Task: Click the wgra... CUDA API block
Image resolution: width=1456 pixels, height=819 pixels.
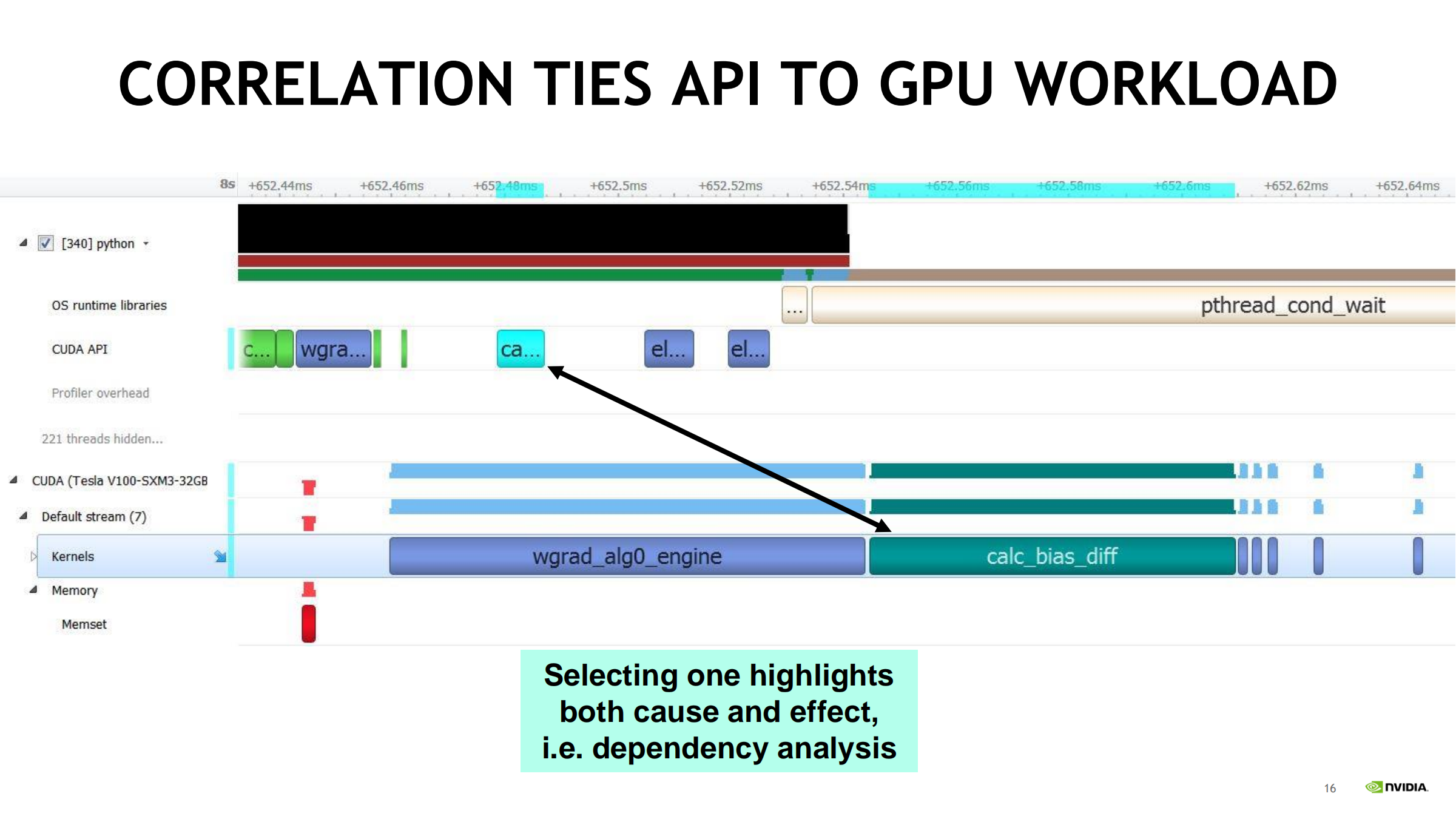Action: point(333,349)
